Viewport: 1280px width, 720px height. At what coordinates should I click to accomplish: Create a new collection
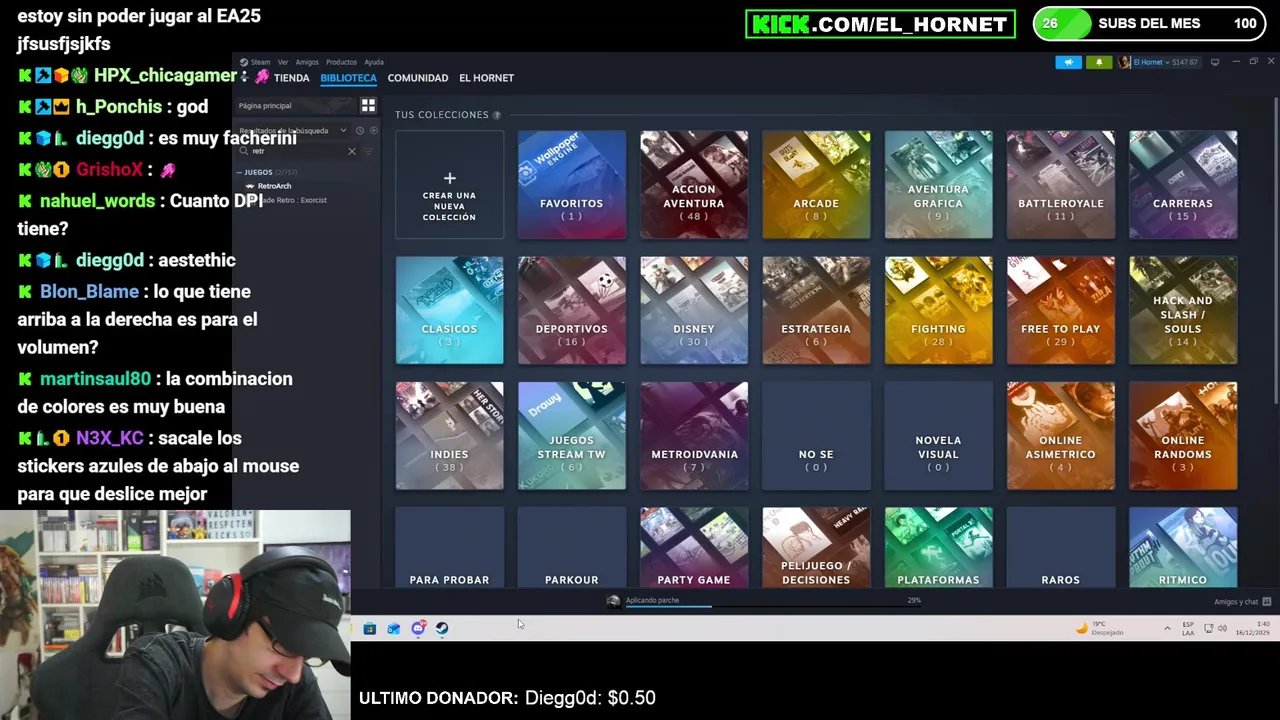(x=449, y=185)
